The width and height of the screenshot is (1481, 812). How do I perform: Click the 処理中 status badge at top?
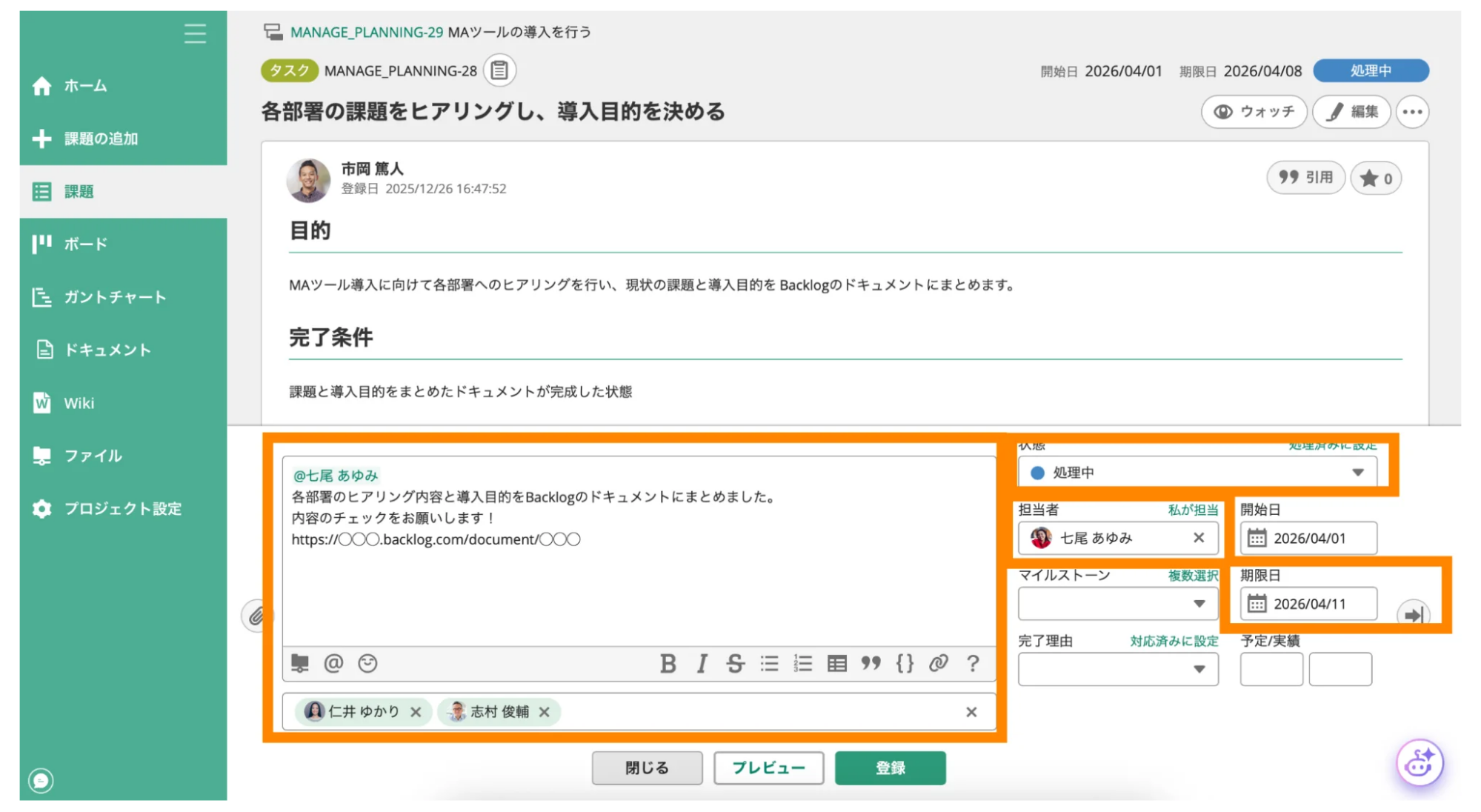[x=1371, y=70]
